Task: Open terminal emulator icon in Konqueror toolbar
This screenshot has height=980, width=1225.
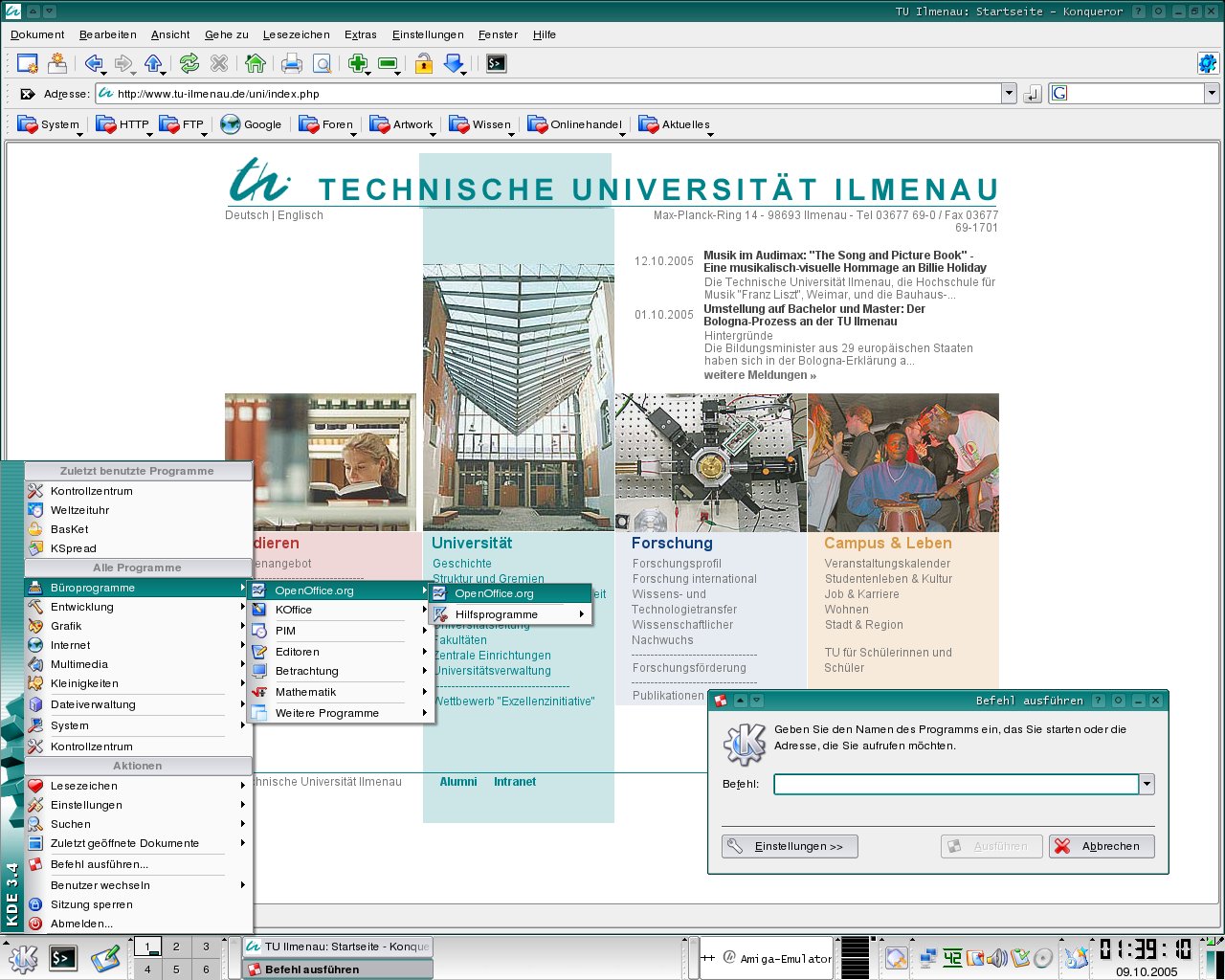Action: [496, 64]
